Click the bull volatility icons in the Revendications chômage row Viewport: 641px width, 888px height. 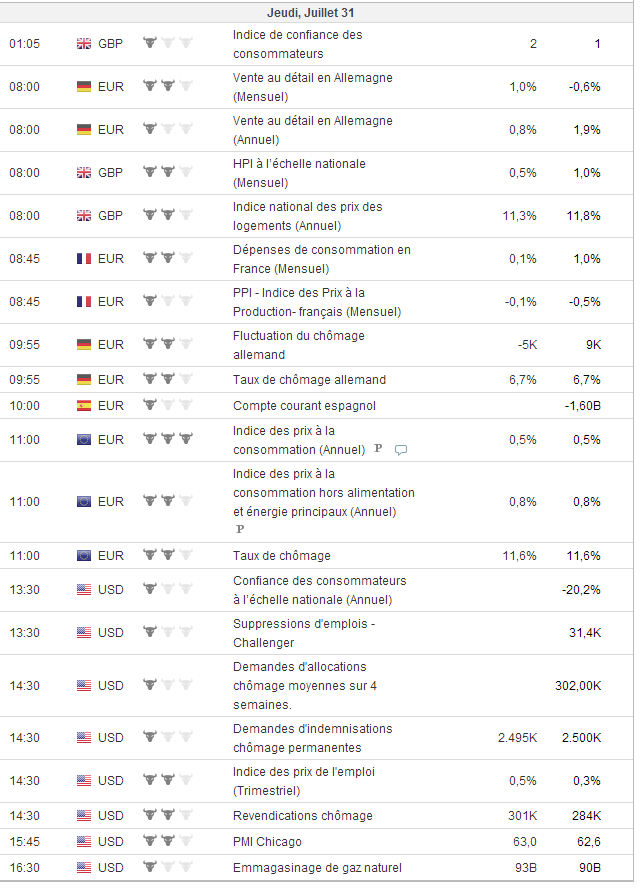168,816
